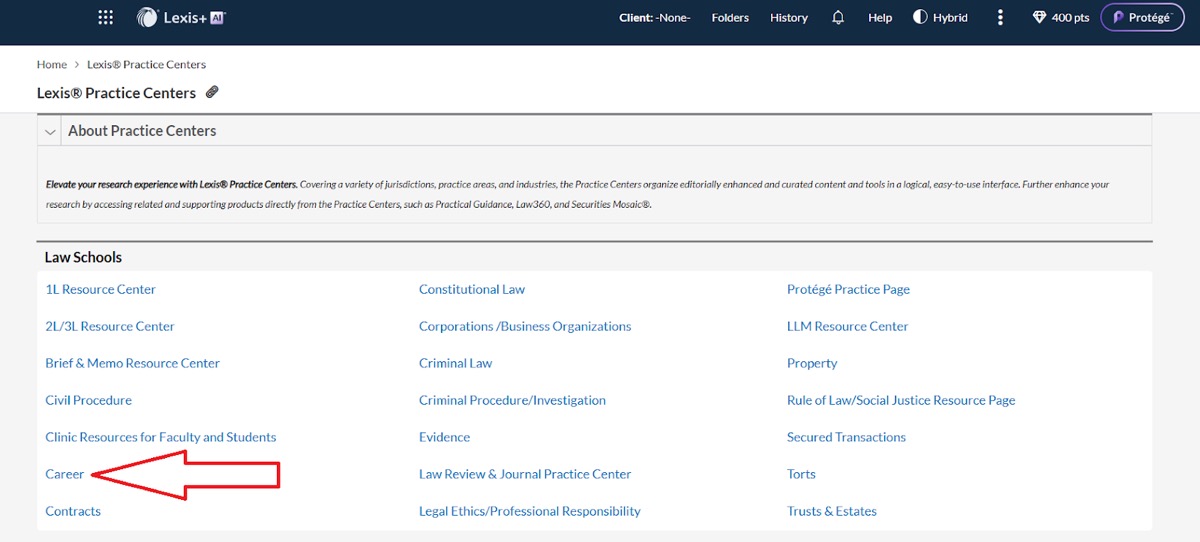
Task: Open the vertical three-dot More menu
Action: coord(1000,17)
